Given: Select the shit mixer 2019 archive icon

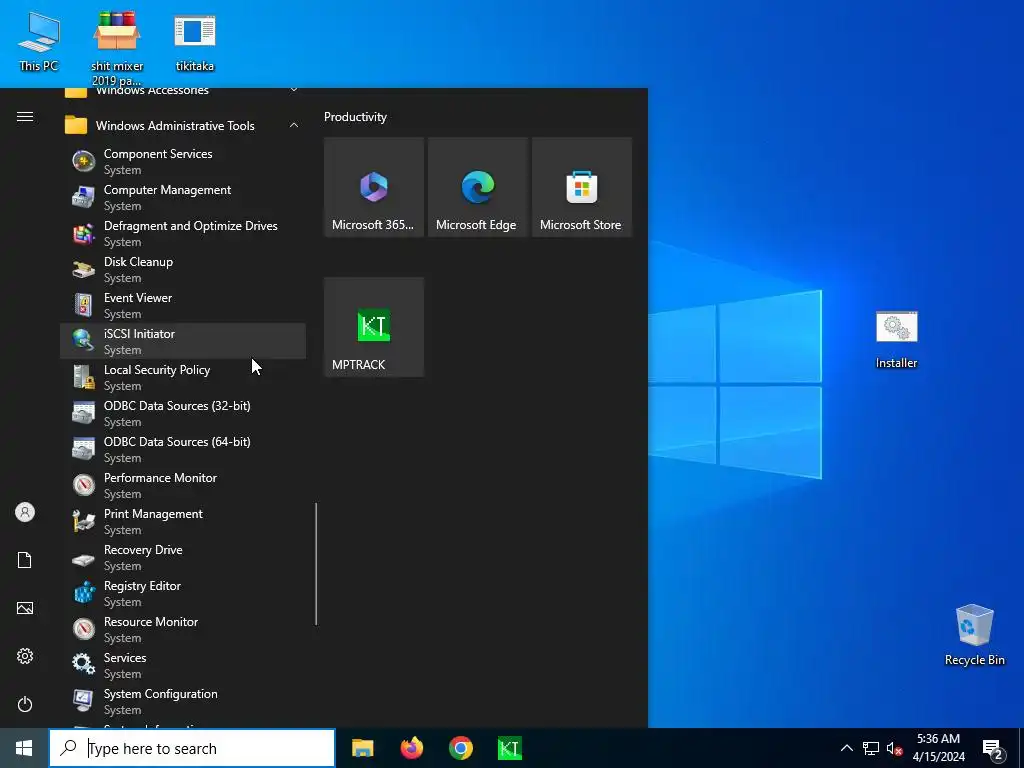Looking at the screenshot, I should (x=117, y=47).
